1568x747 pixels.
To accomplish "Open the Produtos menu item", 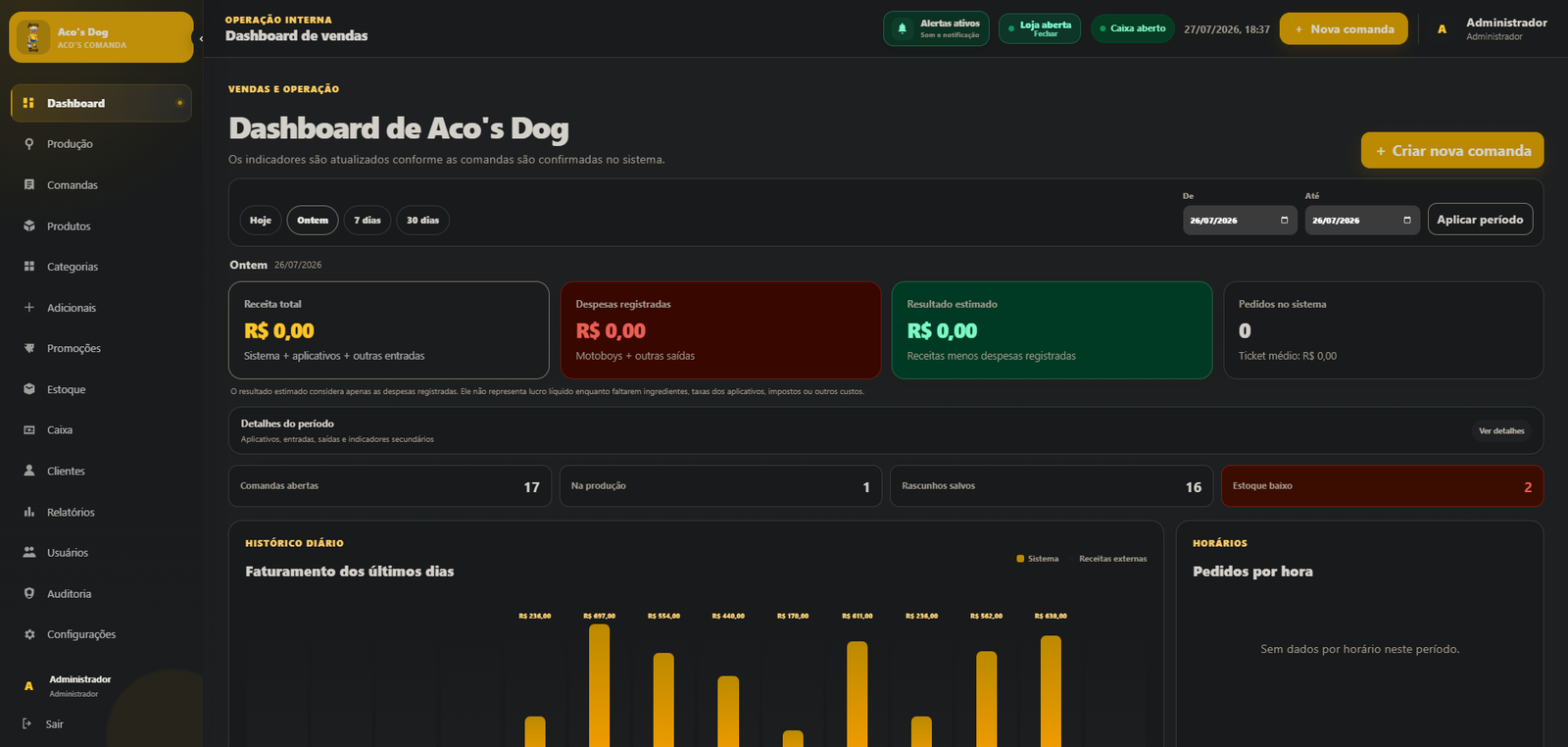I will 101,225.
